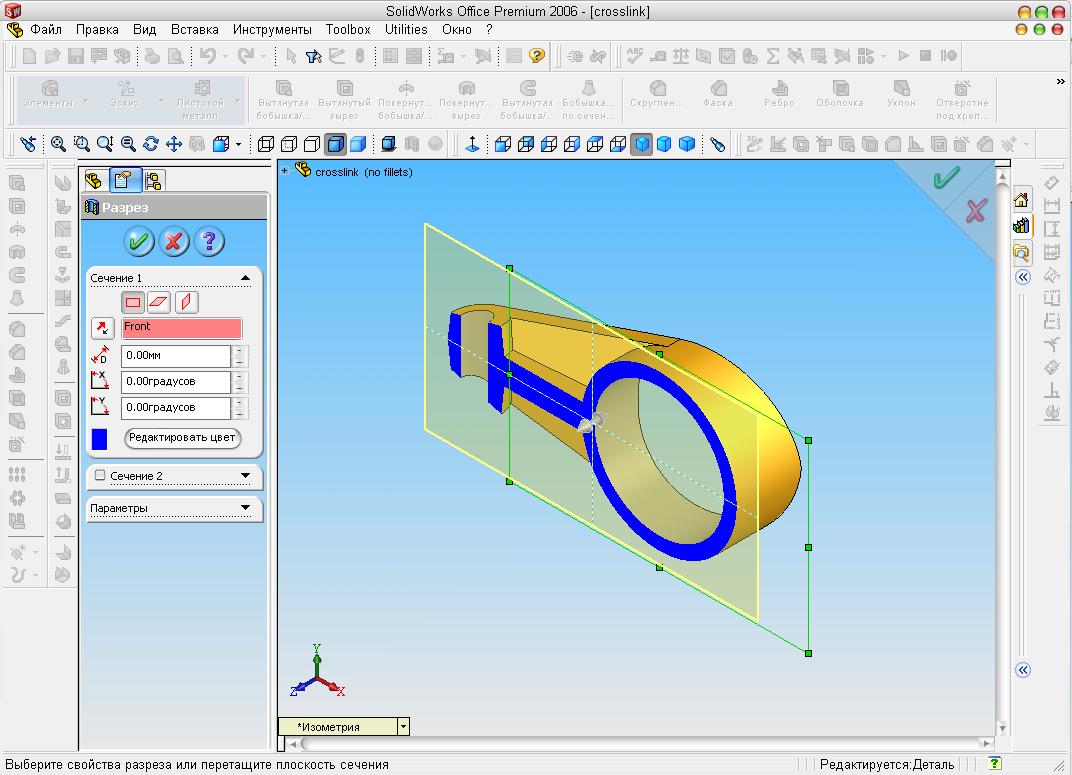
Task: Select Hidden Lines Removed display icon
Action: click(312, 144)
